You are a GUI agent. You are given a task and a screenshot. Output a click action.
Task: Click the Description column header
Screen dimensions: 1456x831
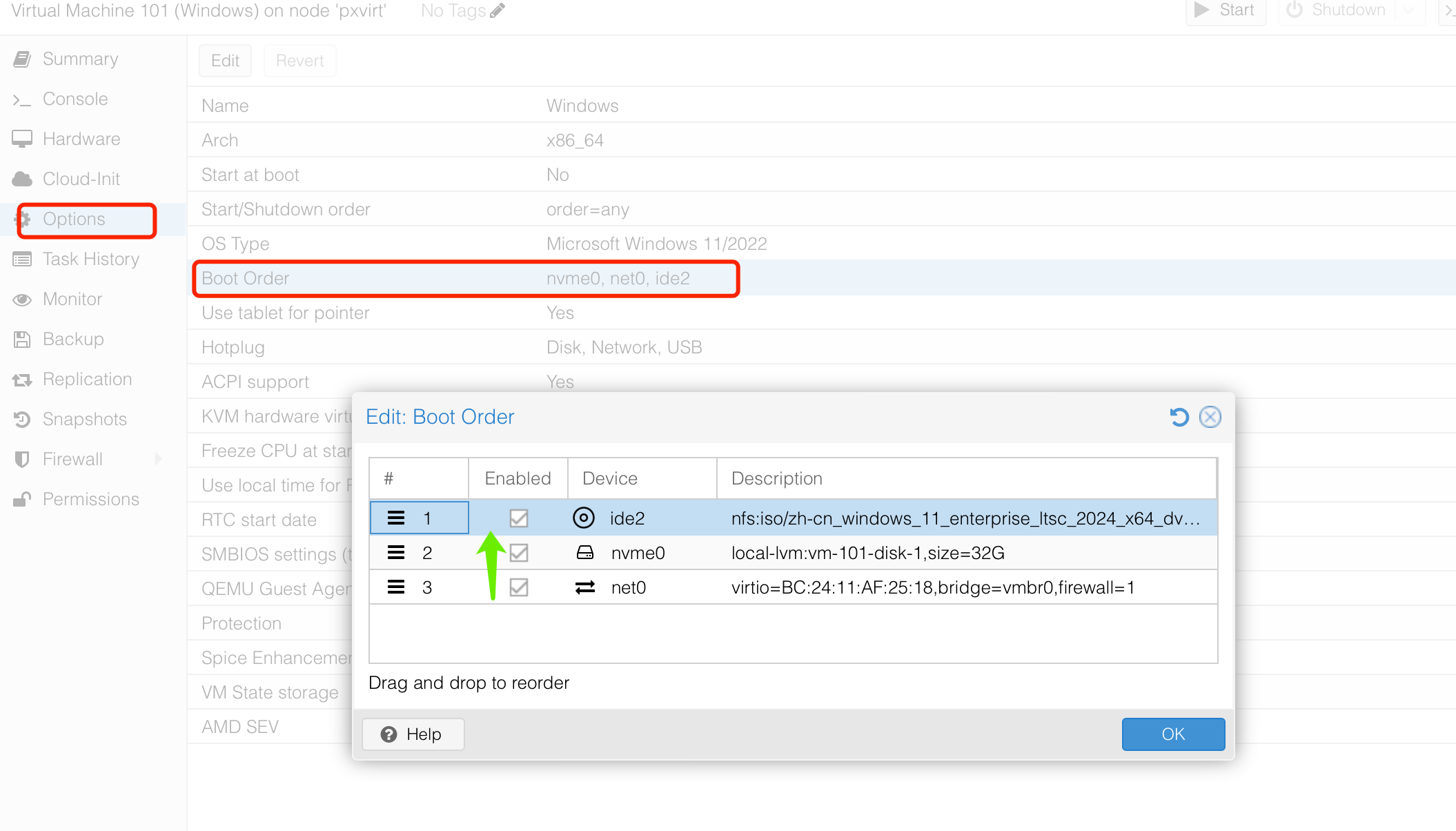[x=967, y=478]
